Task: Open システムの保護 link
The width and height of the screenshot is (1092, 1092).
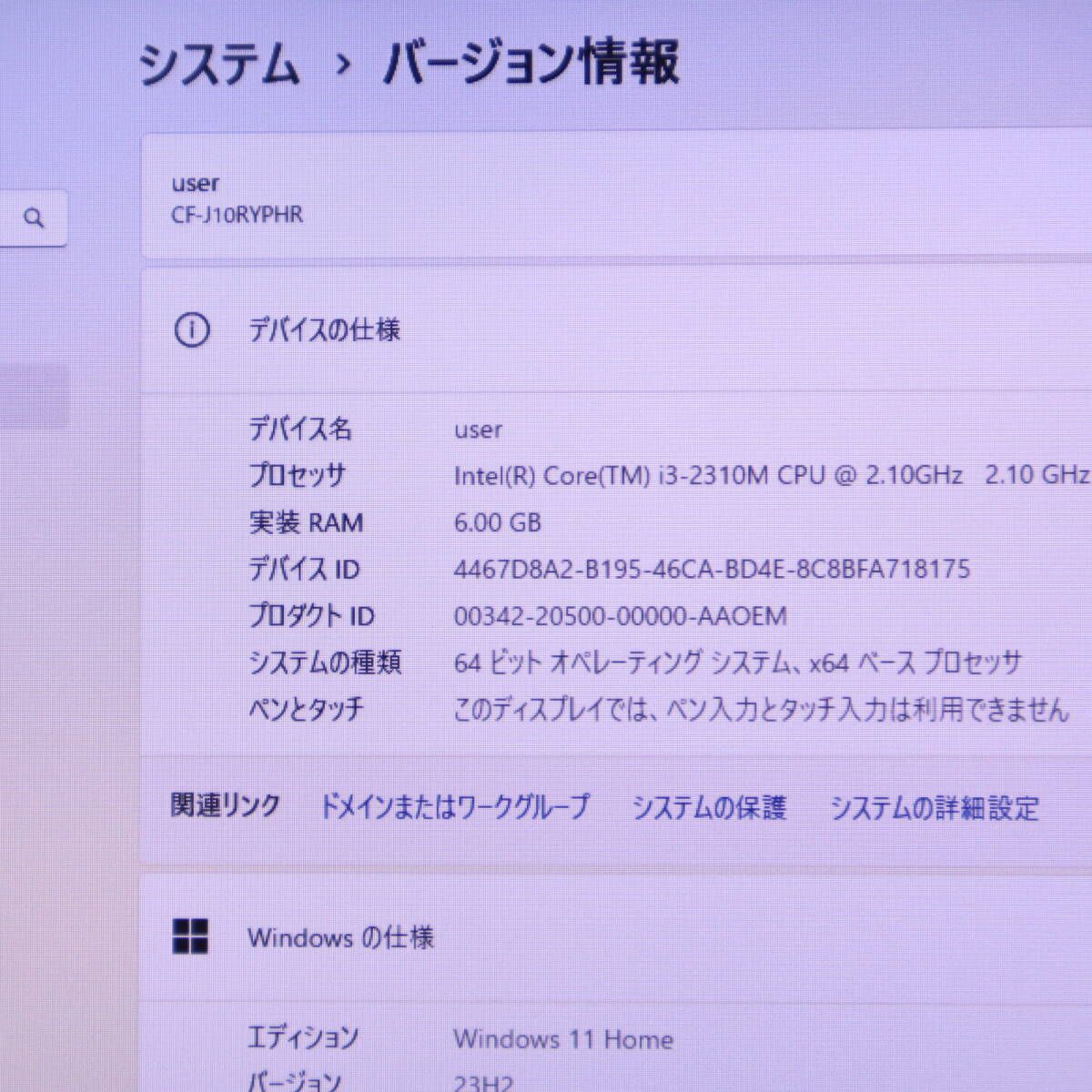Action: pyautogui.click(x=709, y=807)
